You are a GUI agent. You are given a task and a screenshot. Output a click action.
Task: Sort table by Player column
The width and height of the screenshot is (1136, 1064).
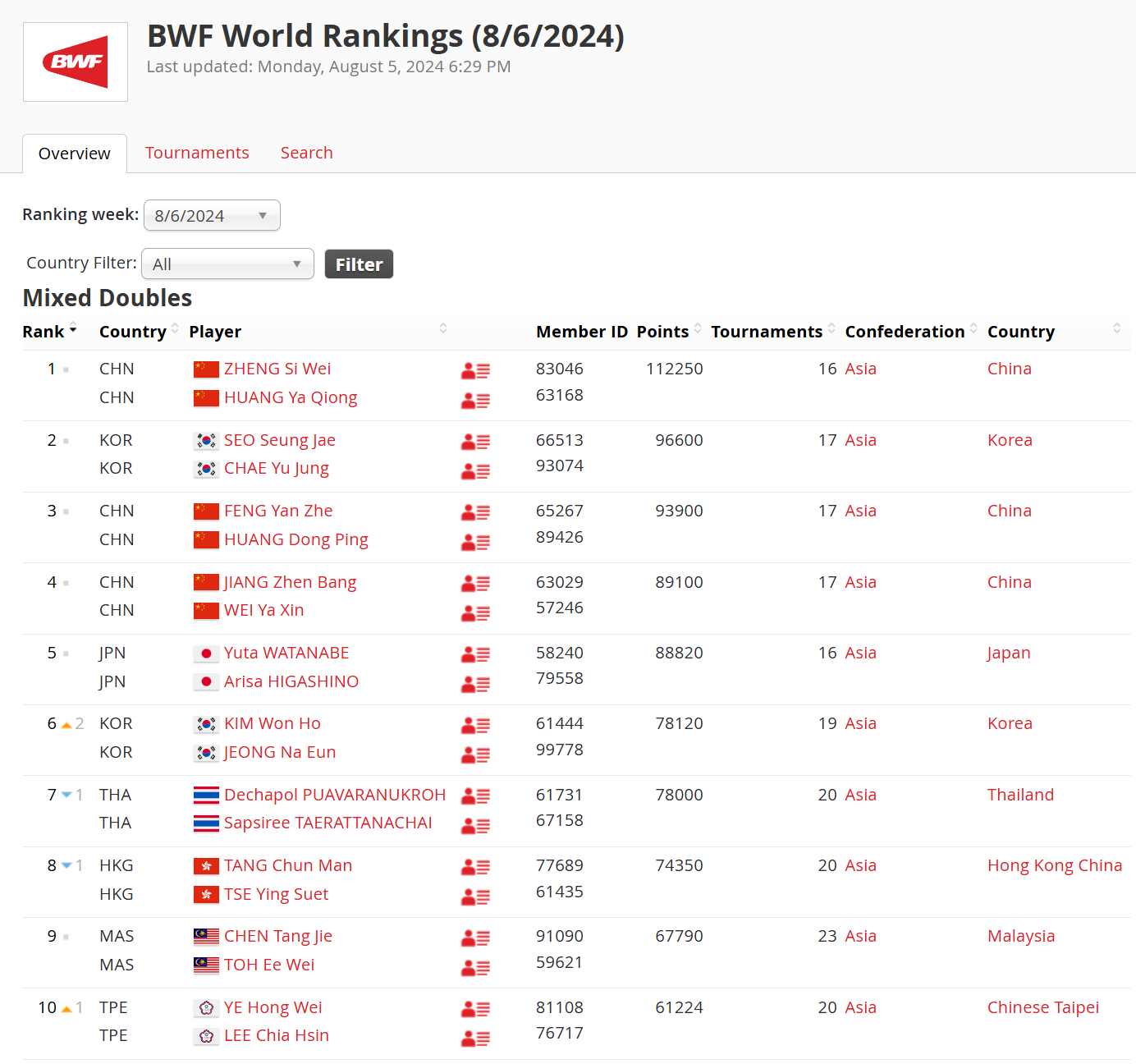[318, 332]
